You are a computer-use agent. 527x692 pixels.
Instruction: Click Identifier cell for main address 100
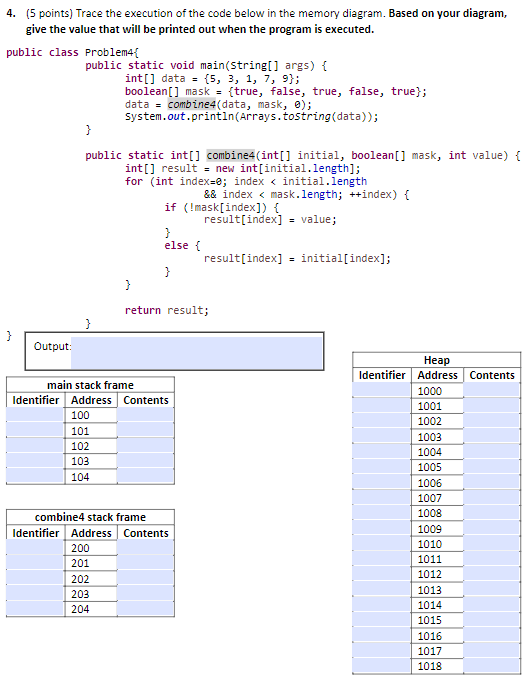[35, 415]
